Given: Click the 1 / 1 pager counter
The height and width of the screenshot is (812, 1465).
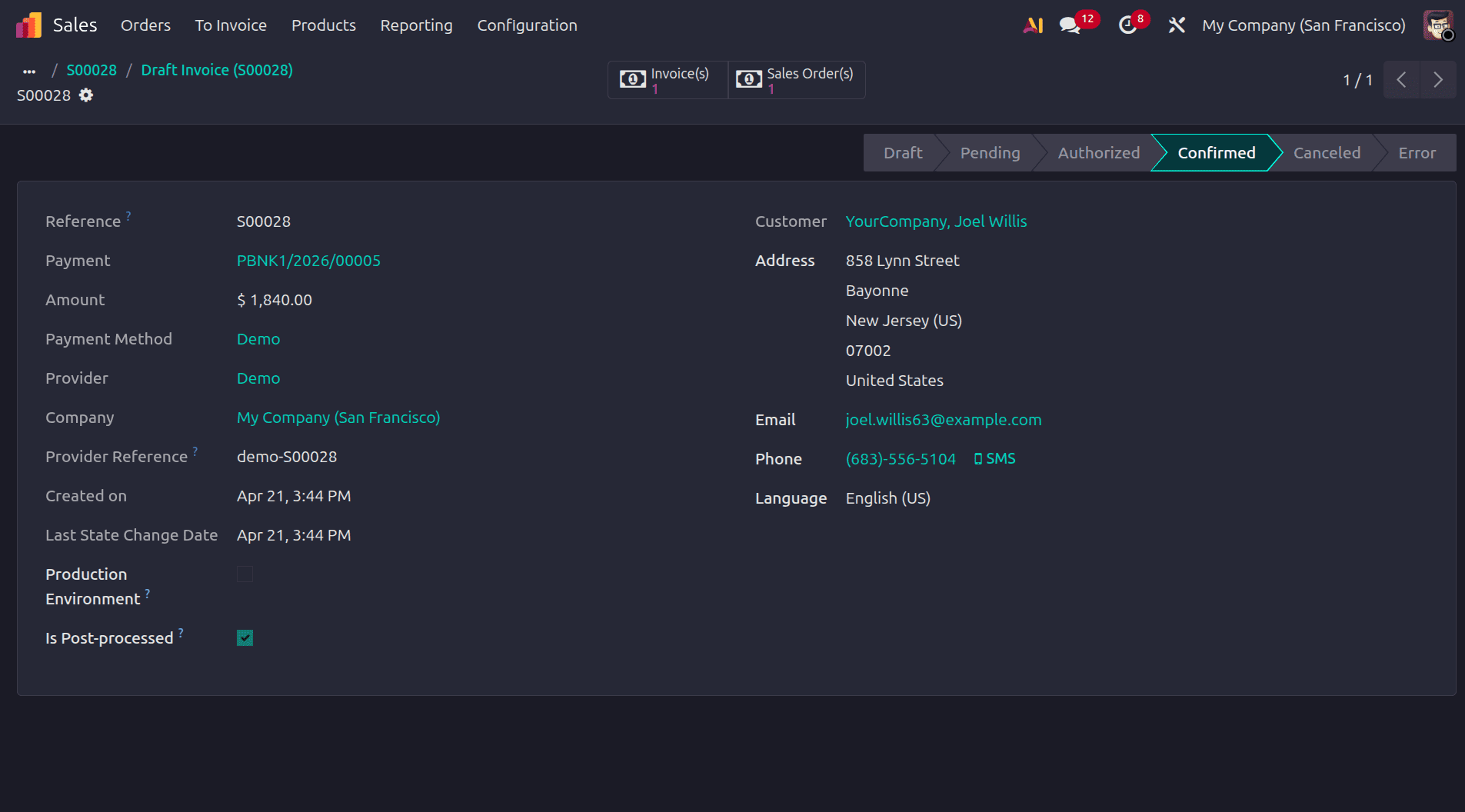Looking at the screenshot, I should pos(1357,80).
